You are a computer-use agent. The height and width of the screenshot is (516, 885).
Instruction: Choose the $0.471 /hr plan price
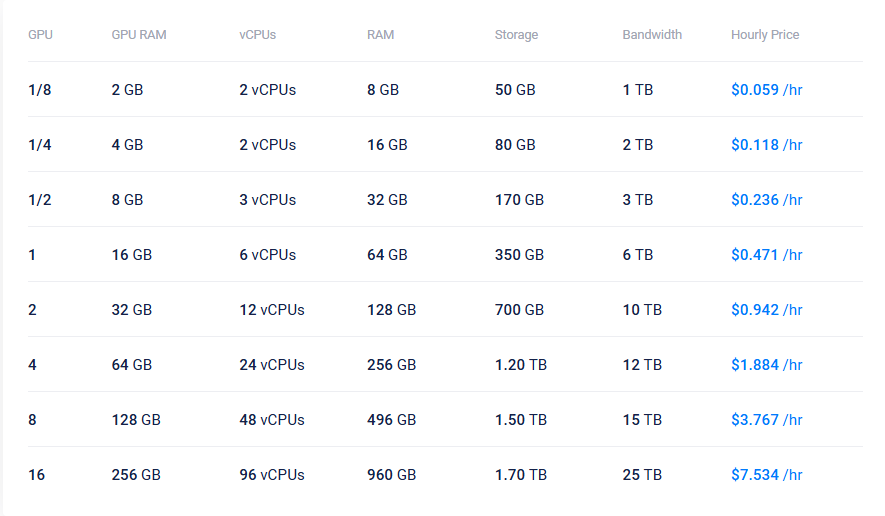[766, 255]
